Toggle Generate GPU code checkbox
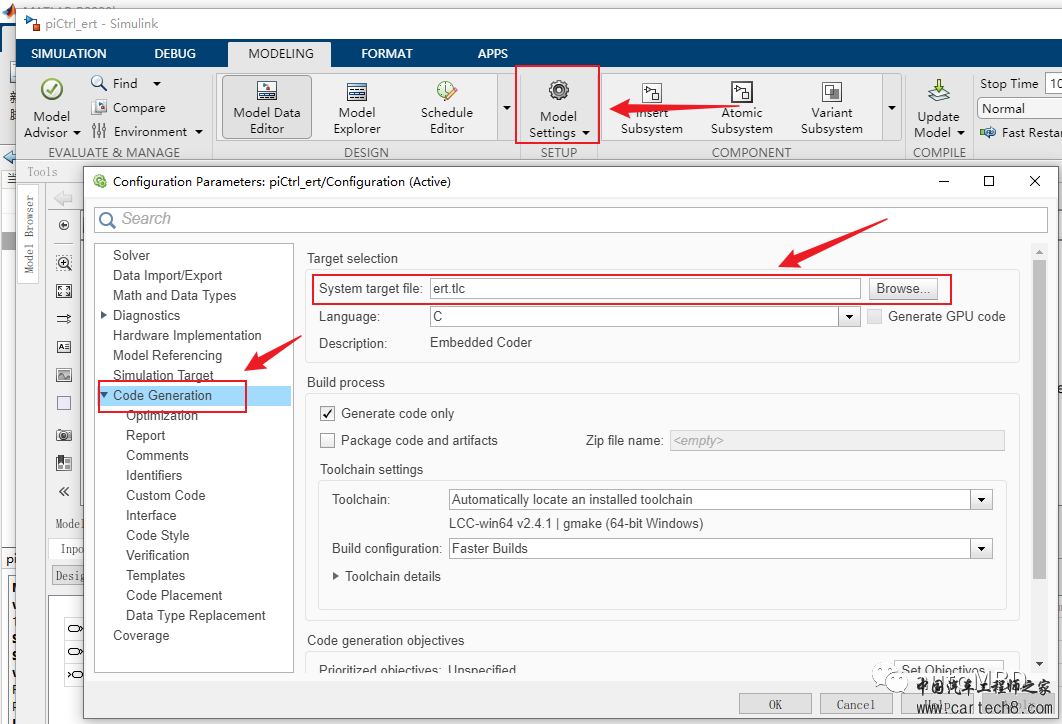This screenshot has height=724, width=1062. (x=874, y=316)
